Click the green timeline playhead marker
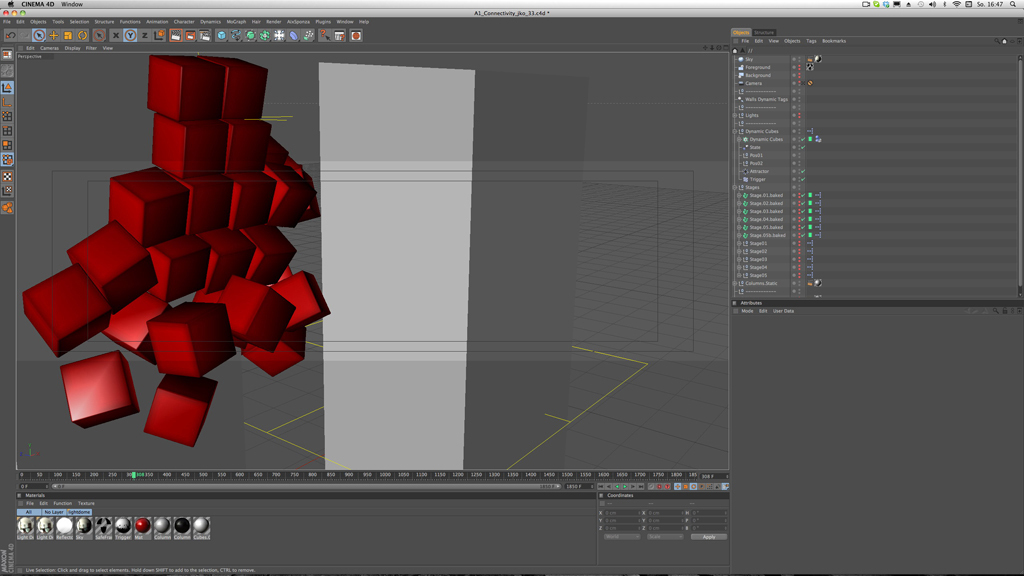 pyautogui.click(x=133, y=475)
